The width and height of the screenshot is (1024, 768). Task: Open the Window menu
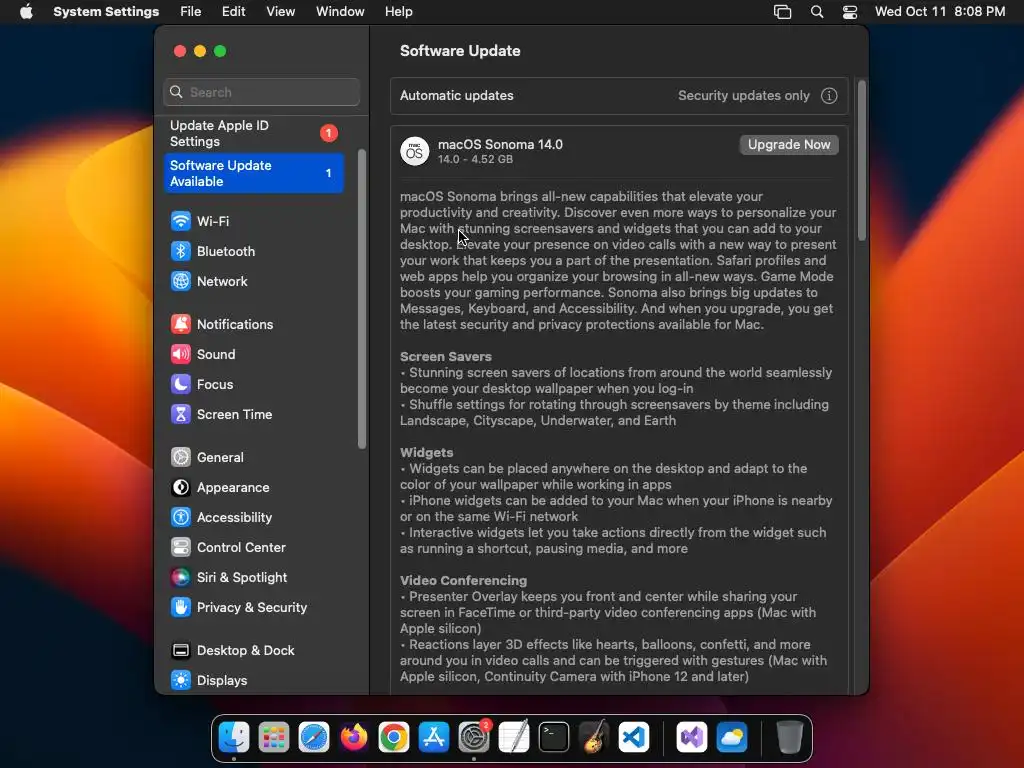coord(340,12)
